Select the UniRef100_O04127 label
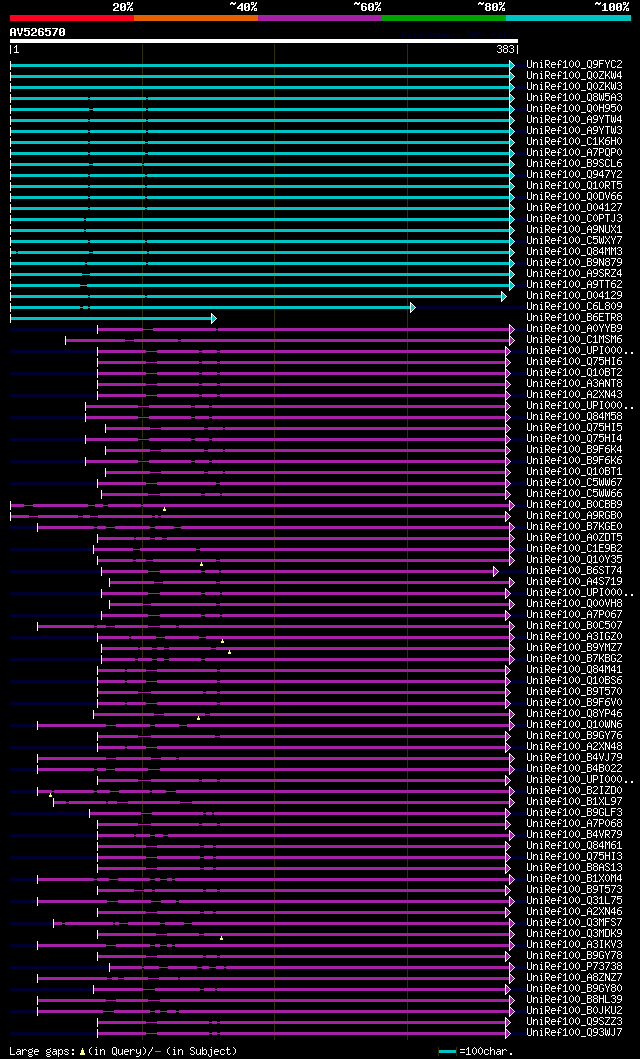Viewport: 640px width, 1059px height. [x=575, y=208]
